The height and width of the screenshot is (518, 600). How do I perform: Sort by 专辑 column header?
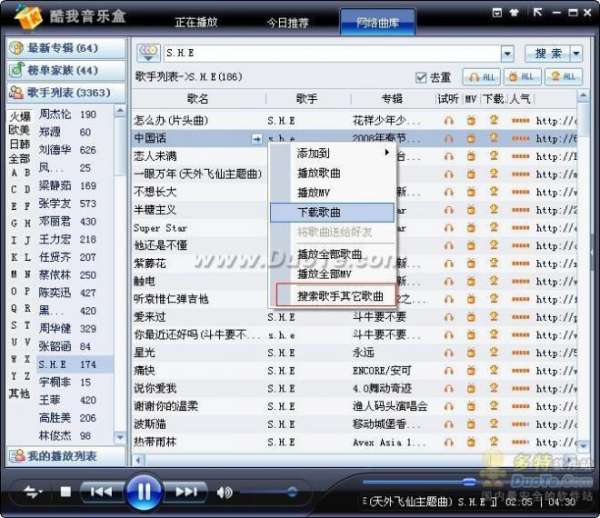(x=392, y=99)
